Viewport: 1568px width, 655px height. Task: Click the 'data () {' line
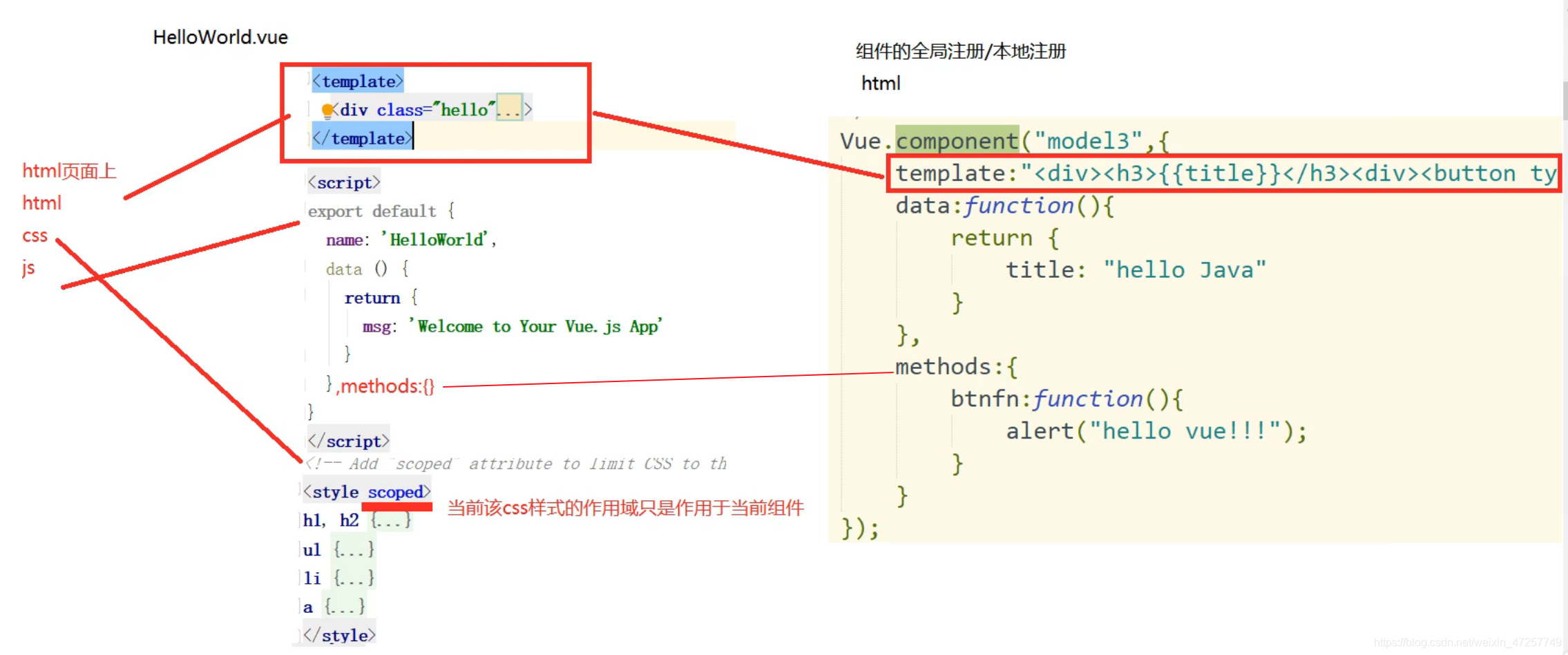click(x=367, y=269)
